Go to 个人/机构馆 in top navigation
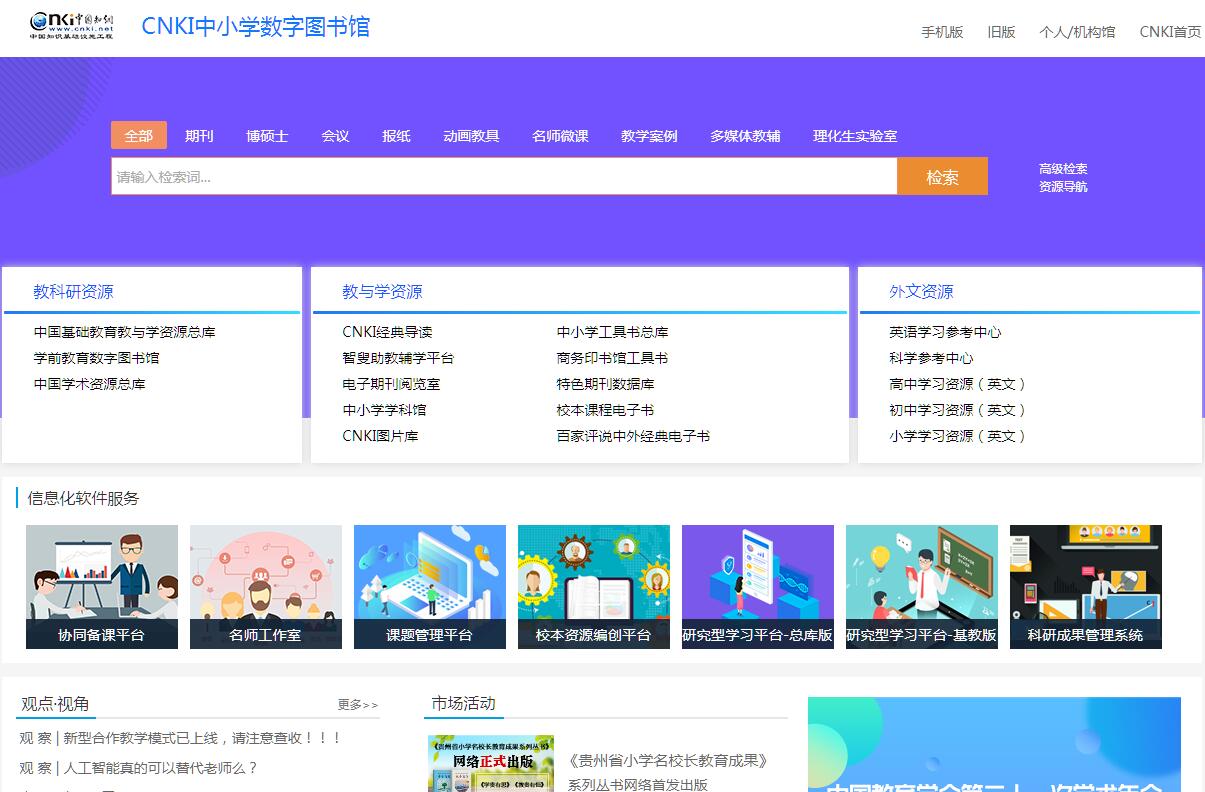This screenshot has height=792, width=1205. 1077,32
